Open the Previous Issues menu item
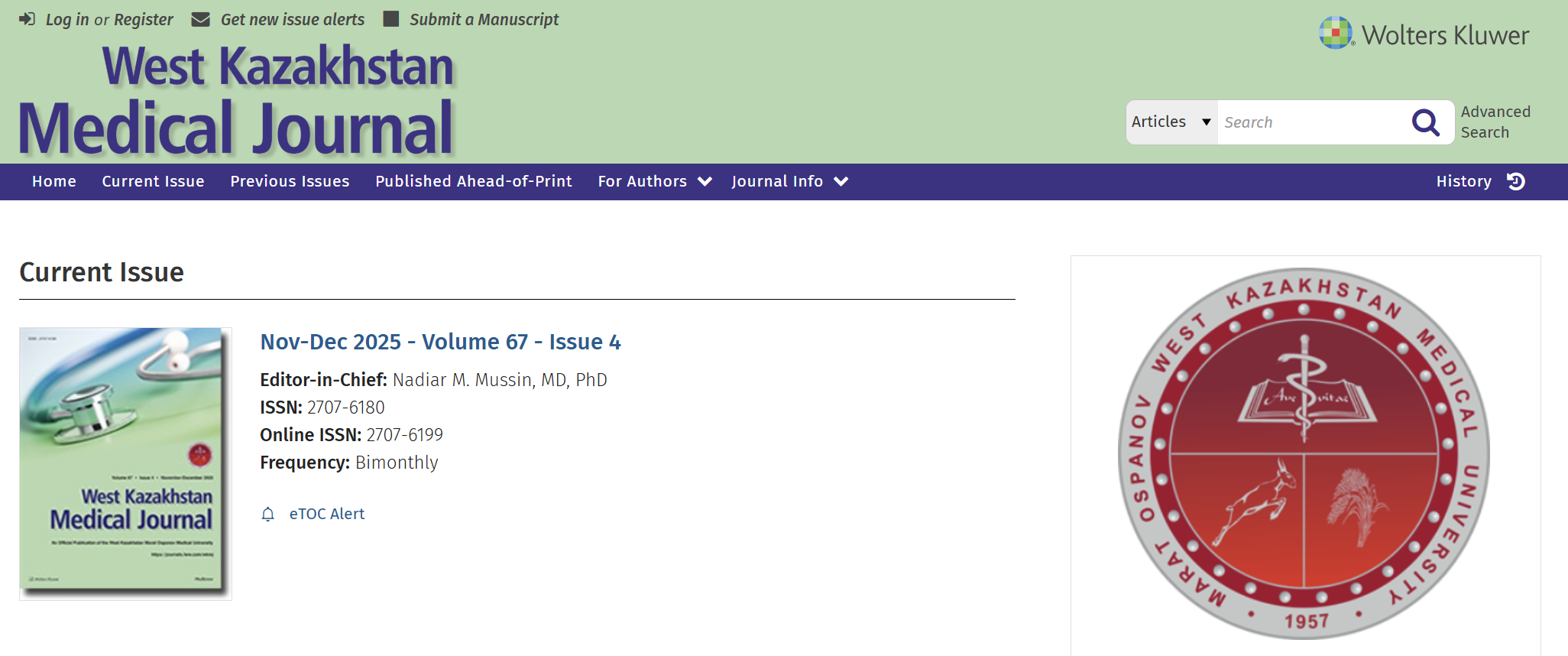 pyautogui.click(x=290, y=181)
